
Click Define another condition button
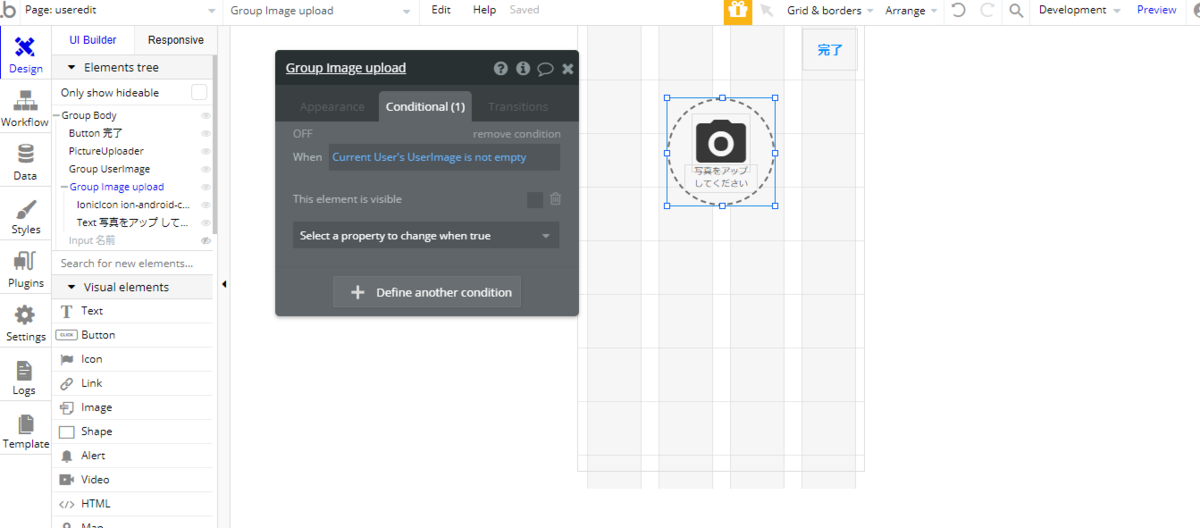point(427,292)
